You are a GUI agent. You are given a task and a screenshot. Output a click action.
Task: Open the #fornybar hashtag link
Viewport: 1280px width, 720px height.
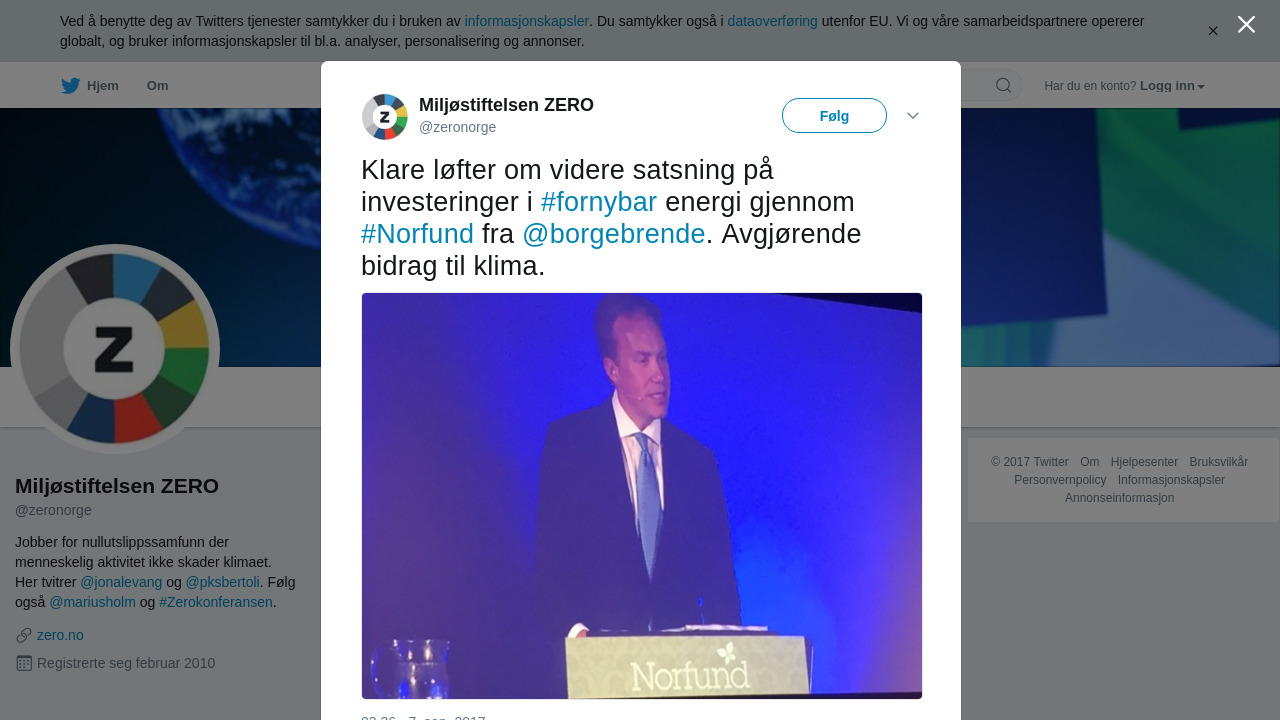[599, 202]
